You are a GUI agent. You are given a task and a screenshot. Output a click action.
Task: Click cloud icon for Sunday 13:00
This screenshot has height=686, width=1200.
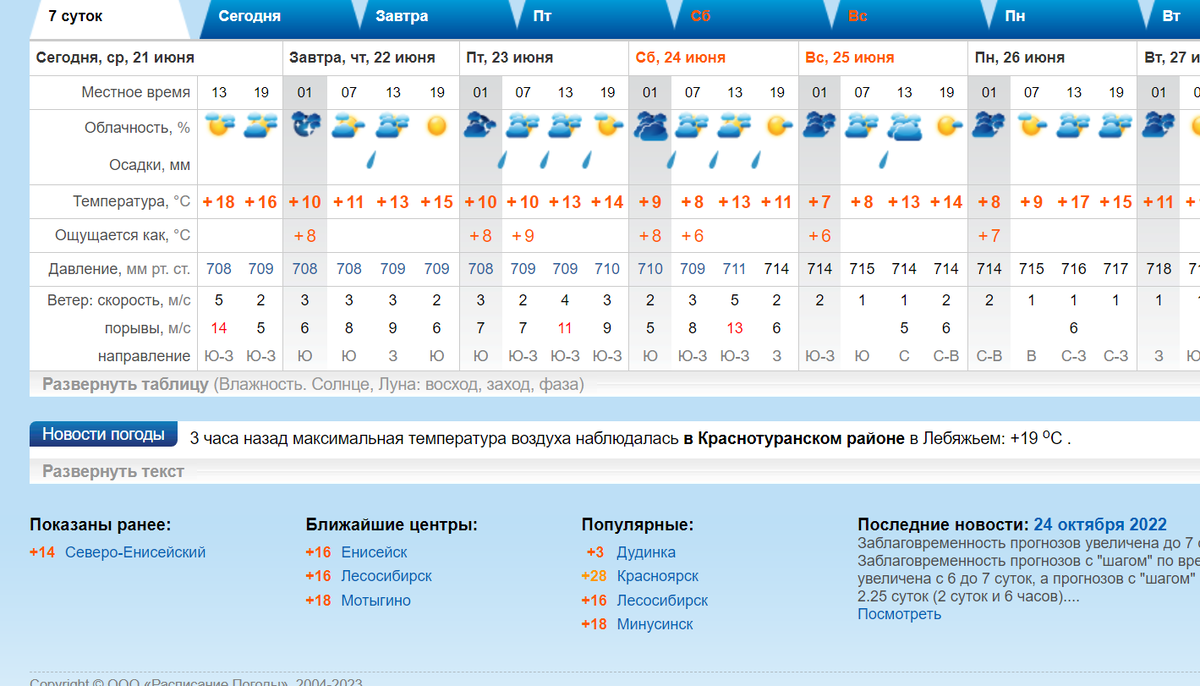point(905,126)
